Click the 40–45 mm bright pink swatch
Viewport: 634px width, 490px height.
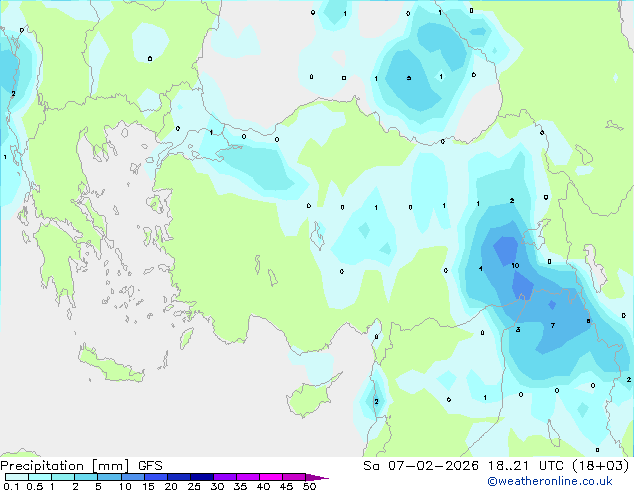click(271, 477)
